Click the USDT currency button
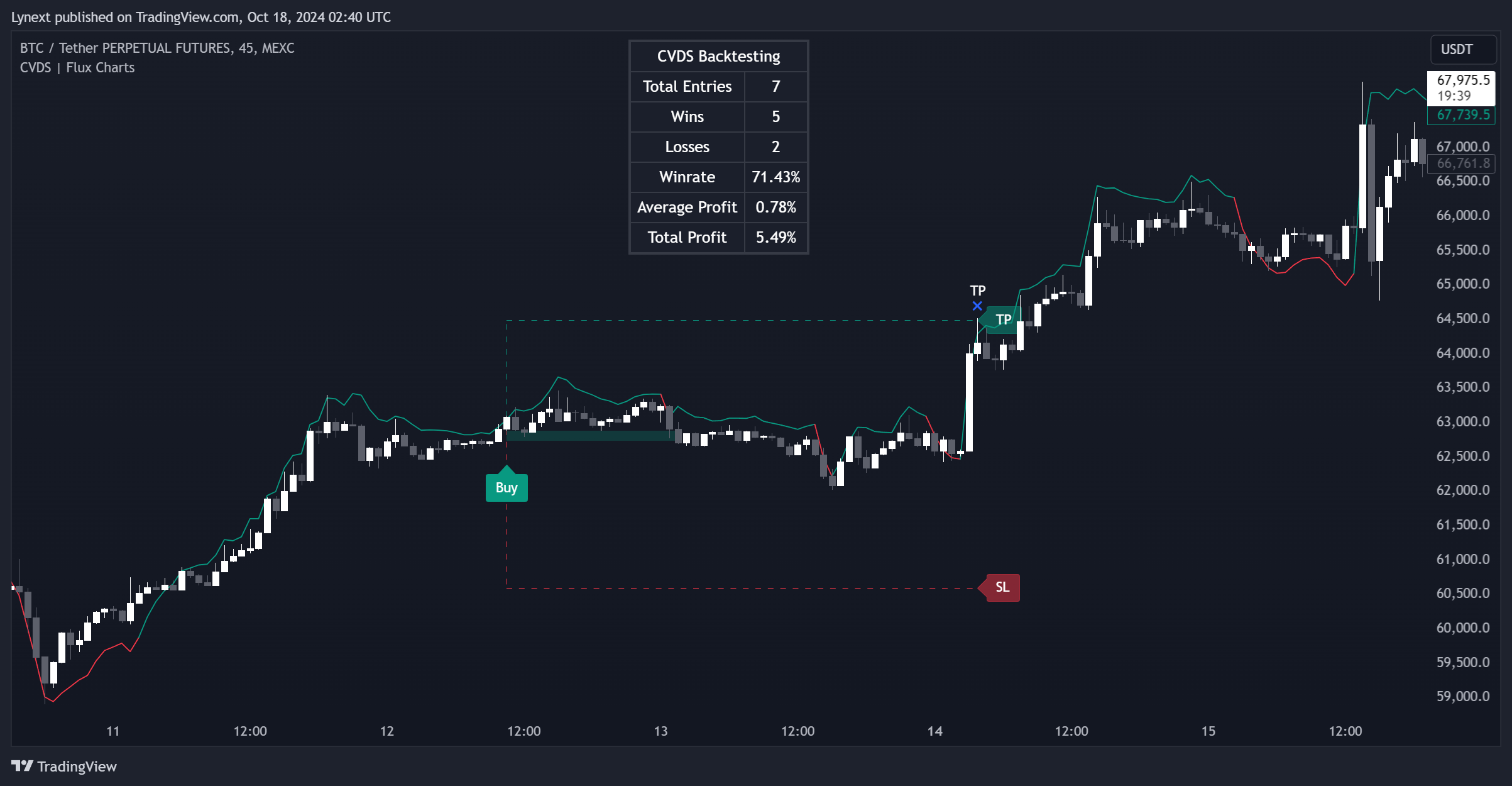The width and height of the screenshot is (1512, 786). (1462, 50)
